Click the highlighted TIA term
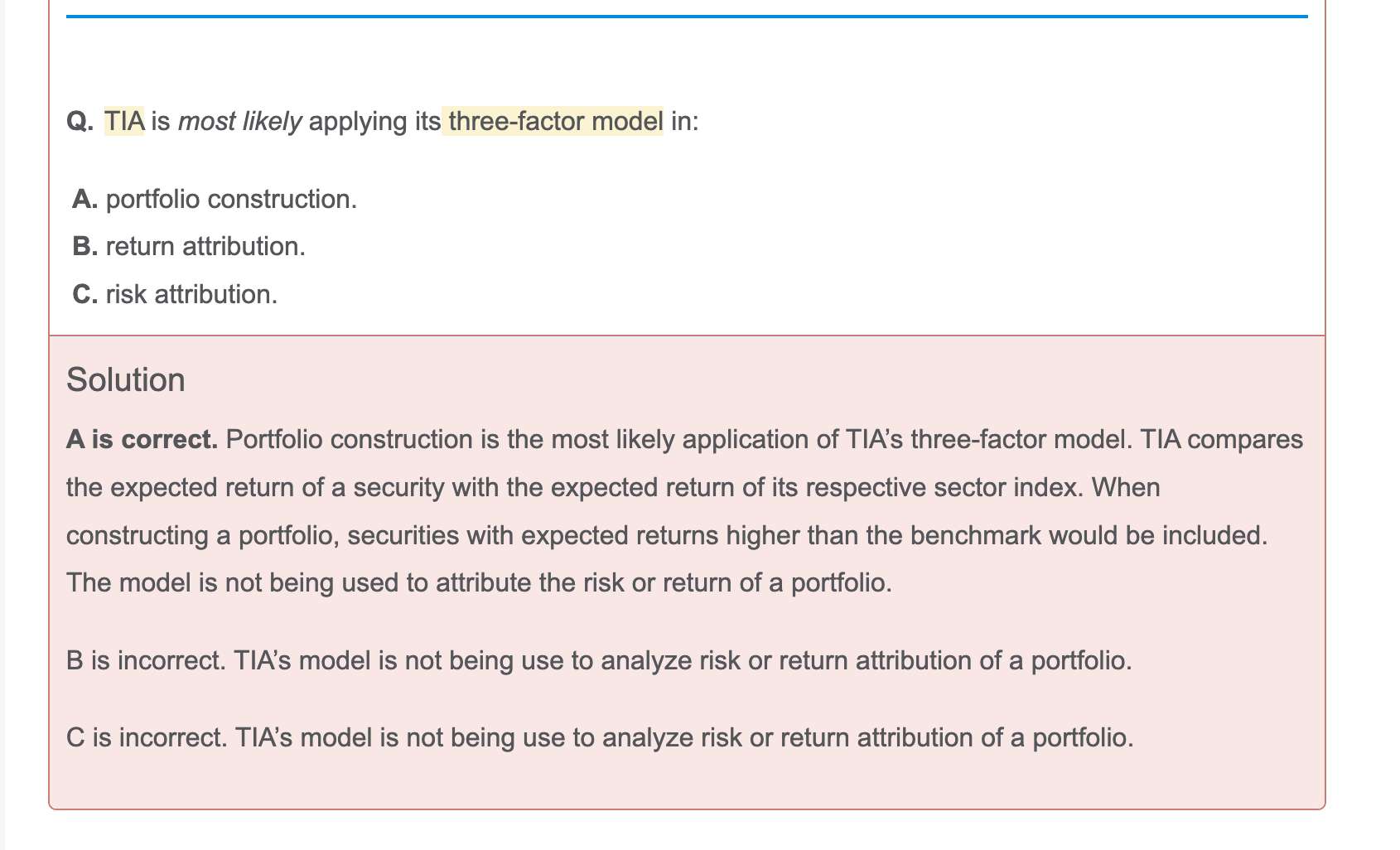This screenshot has height=850, width=1400. click(124, 122)
